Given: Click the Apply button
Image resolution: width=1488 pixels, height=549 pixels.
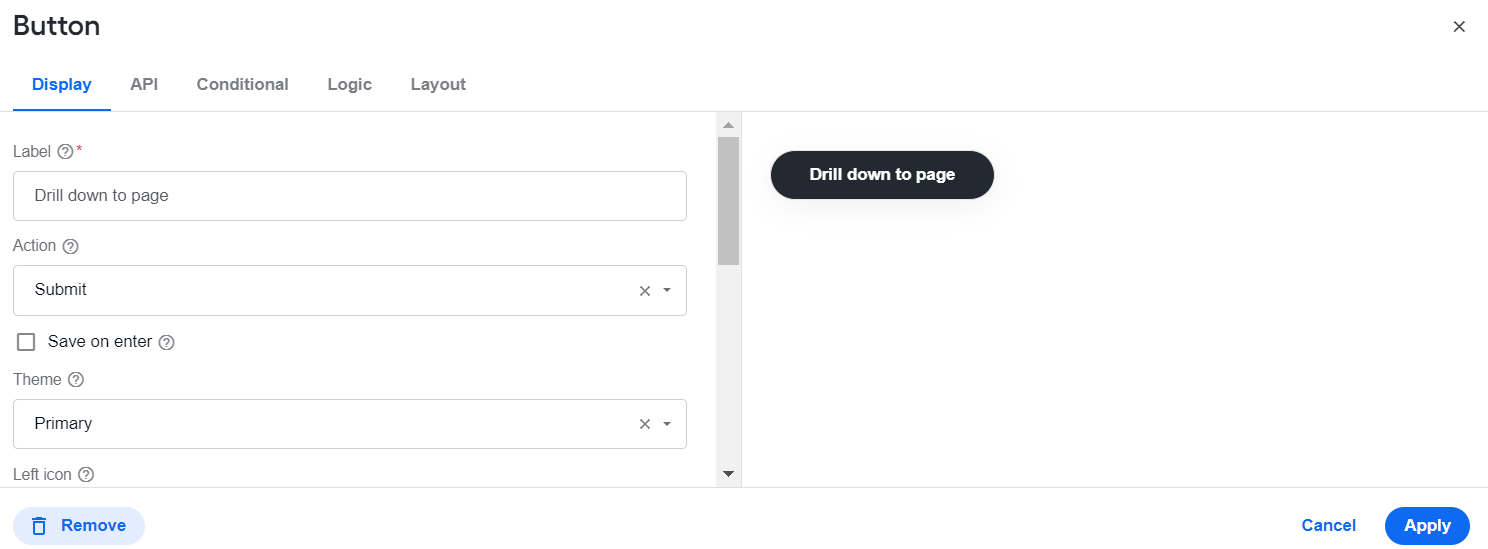Looking at the screenshot, I should pyautogui.click(x=1427, y=526).
